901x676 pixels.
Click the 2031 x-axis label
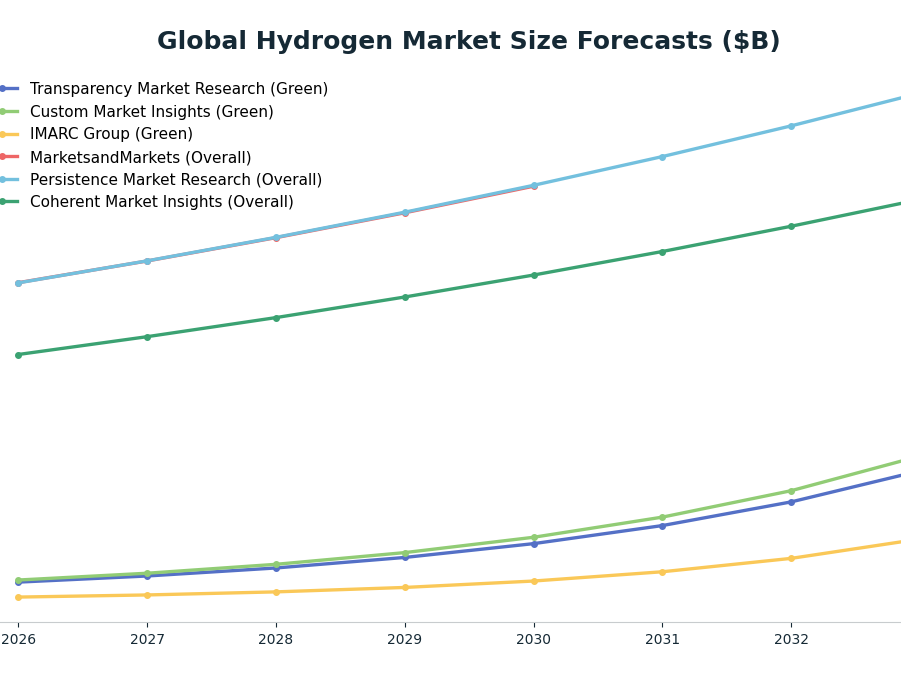pos(663,639)
